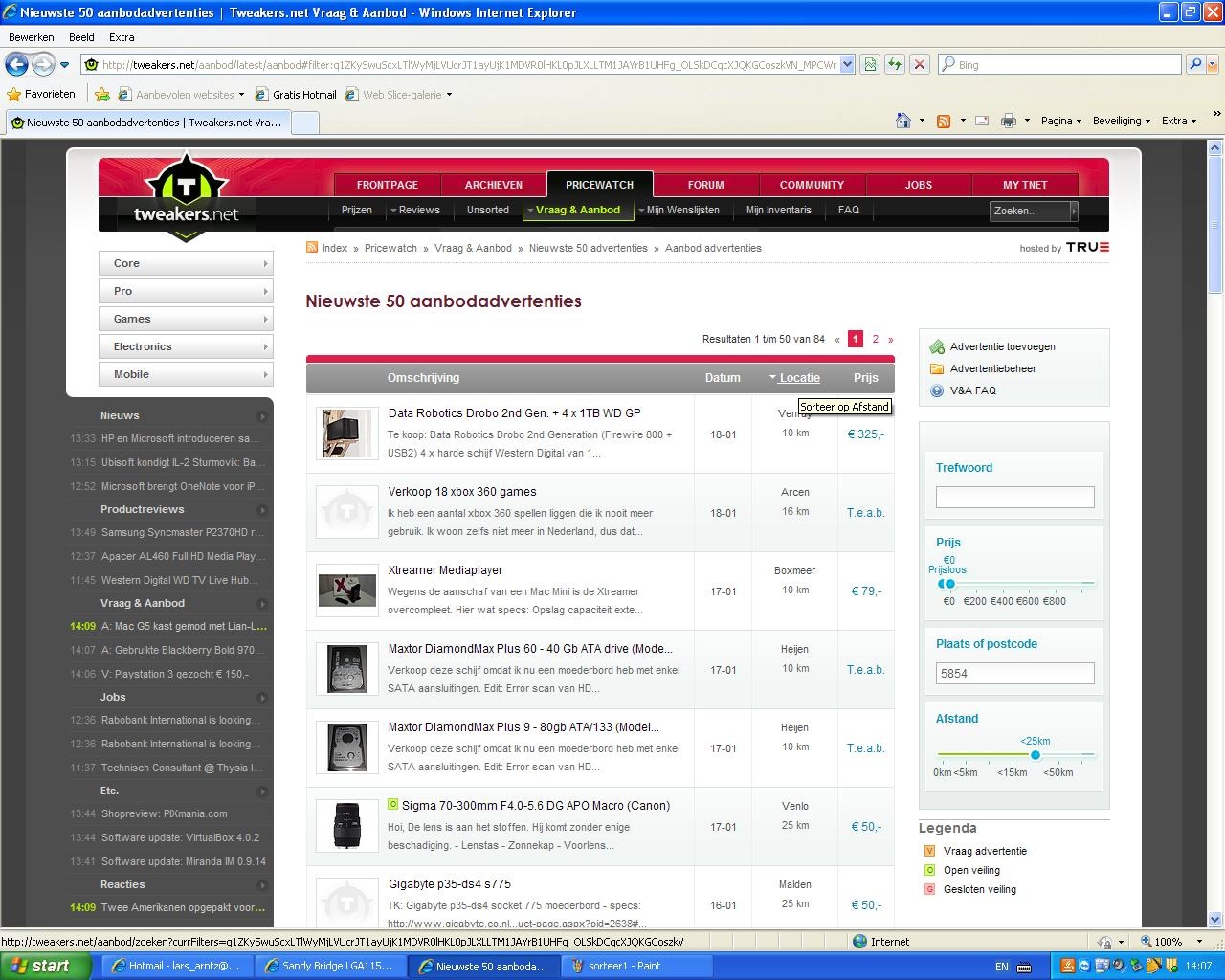Image resolution: width=1225 pixels, height=980 pixels.
Task: Expand the Pro sidebar menu
Action: point(186,291)
